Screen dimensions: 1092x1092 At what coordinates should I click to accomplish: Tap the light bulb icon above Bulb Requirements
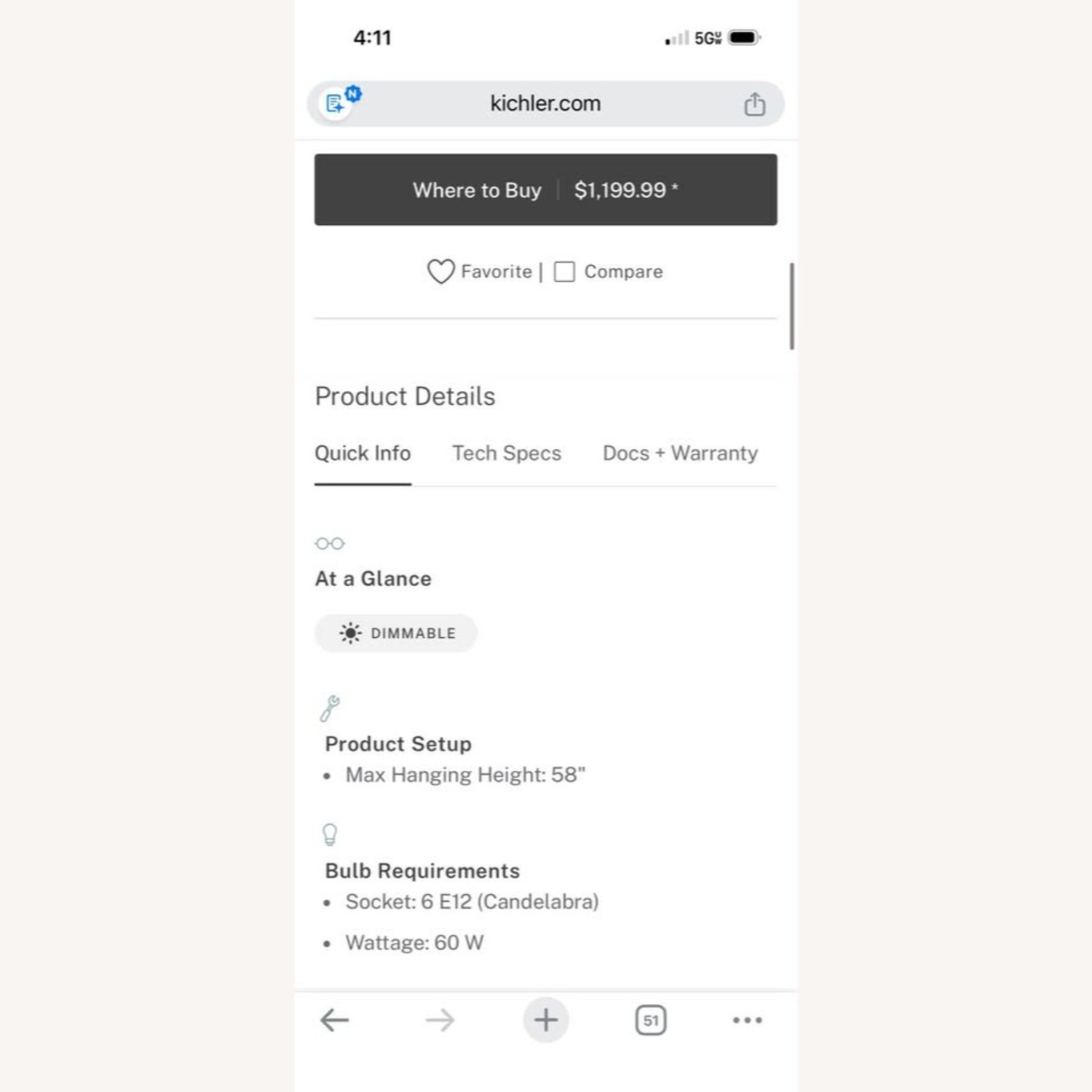tap(330, 834)
